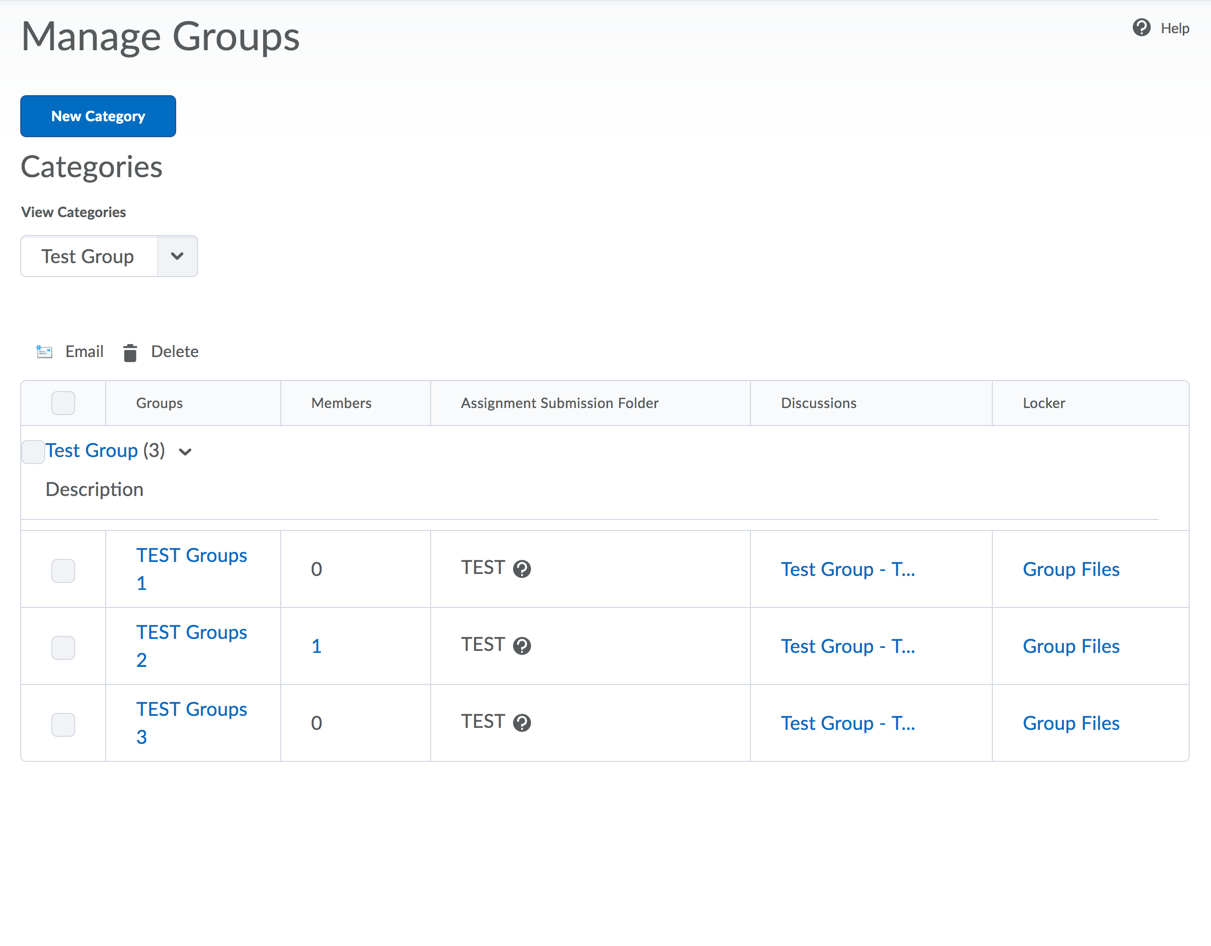Click the New Category button
The image size is (1211, 946).
tap(98, 116)
